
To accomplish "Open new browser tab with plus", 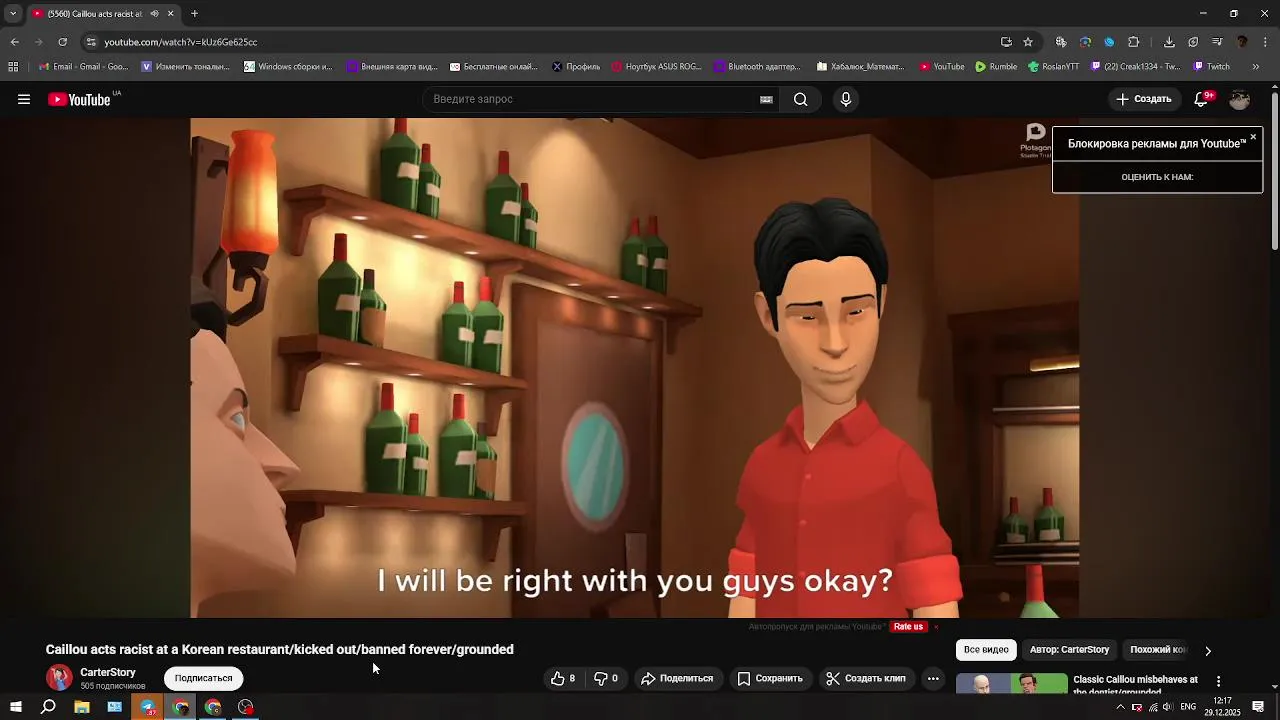I will (x=194, y=13).
